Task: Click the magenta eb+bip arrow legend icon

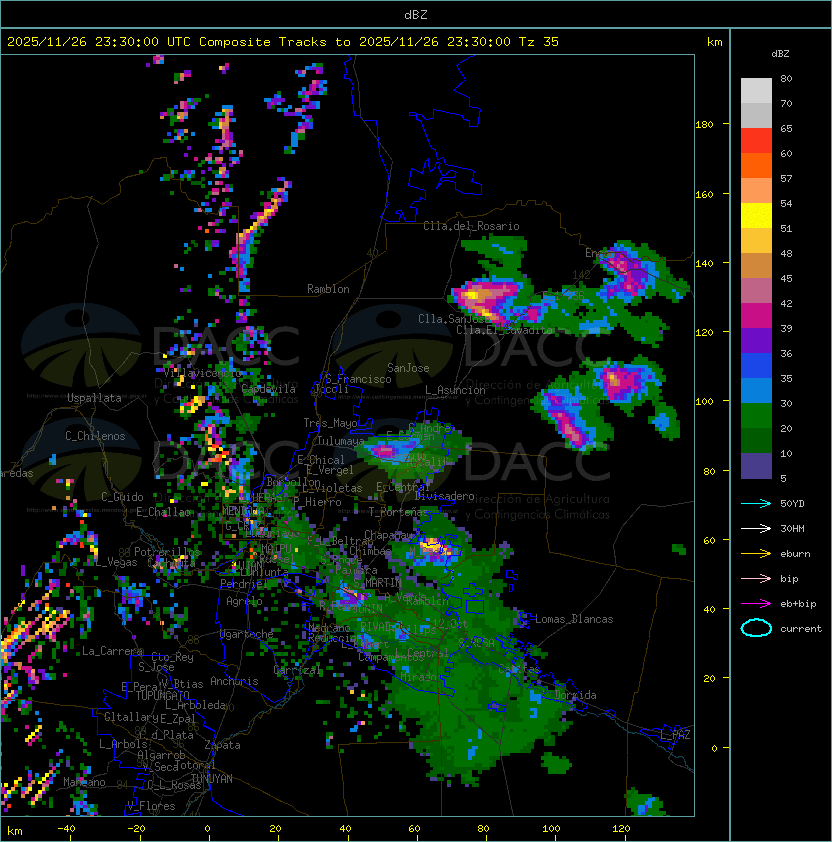Action: tap(756, 604)
